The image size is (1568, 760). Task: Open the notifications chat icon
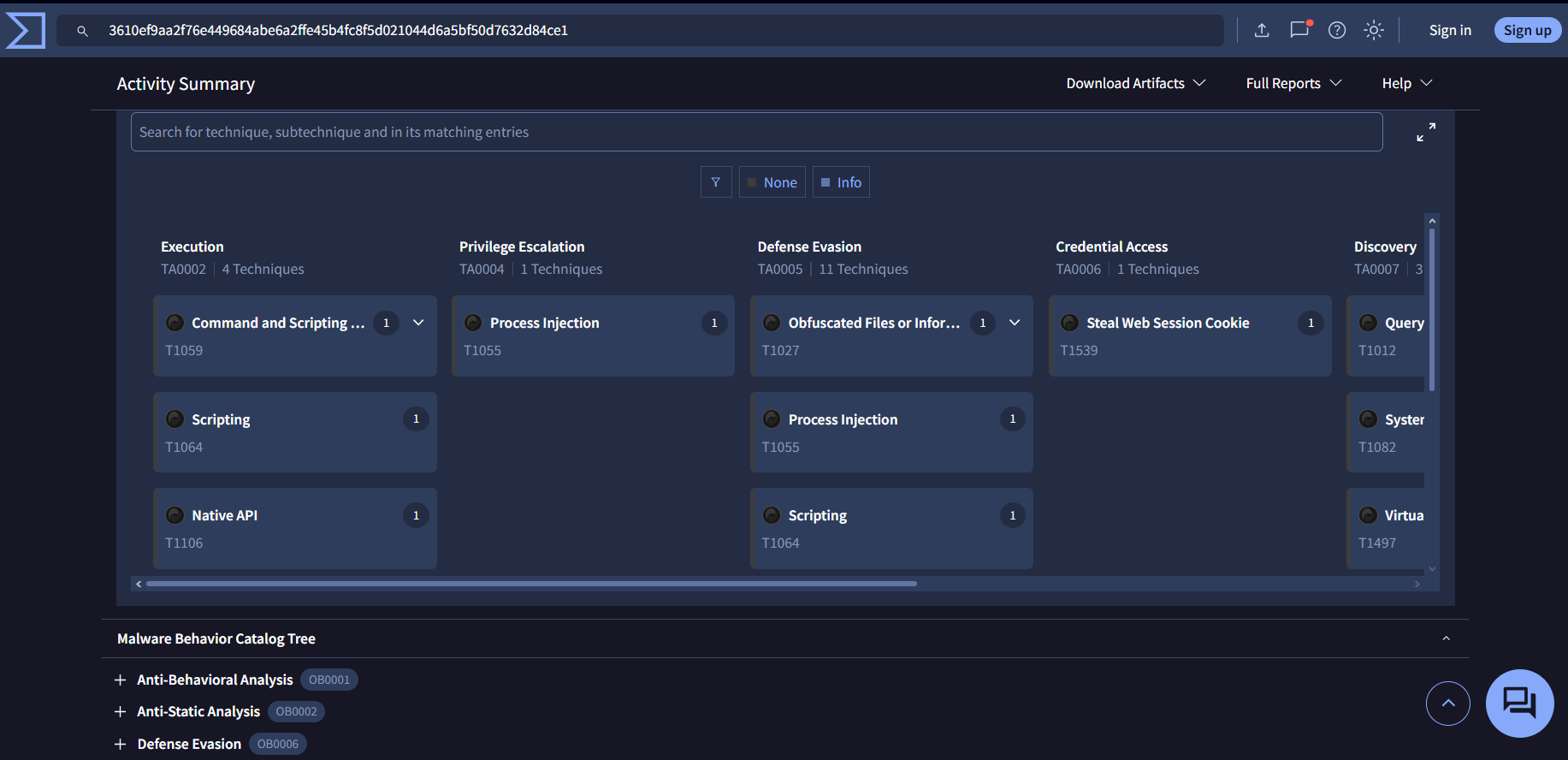1300,29
